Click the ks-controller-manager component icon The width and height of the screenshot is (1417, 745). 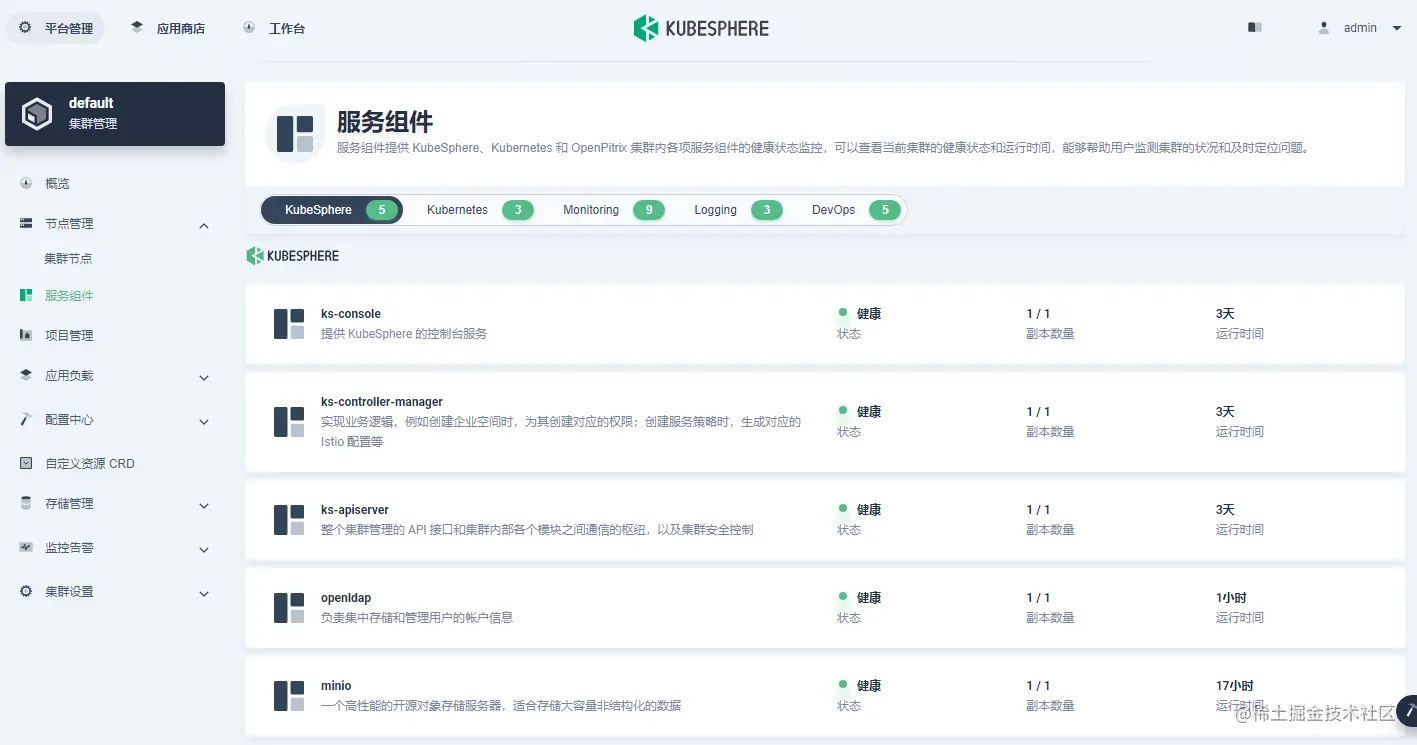(x=289, y=422)
